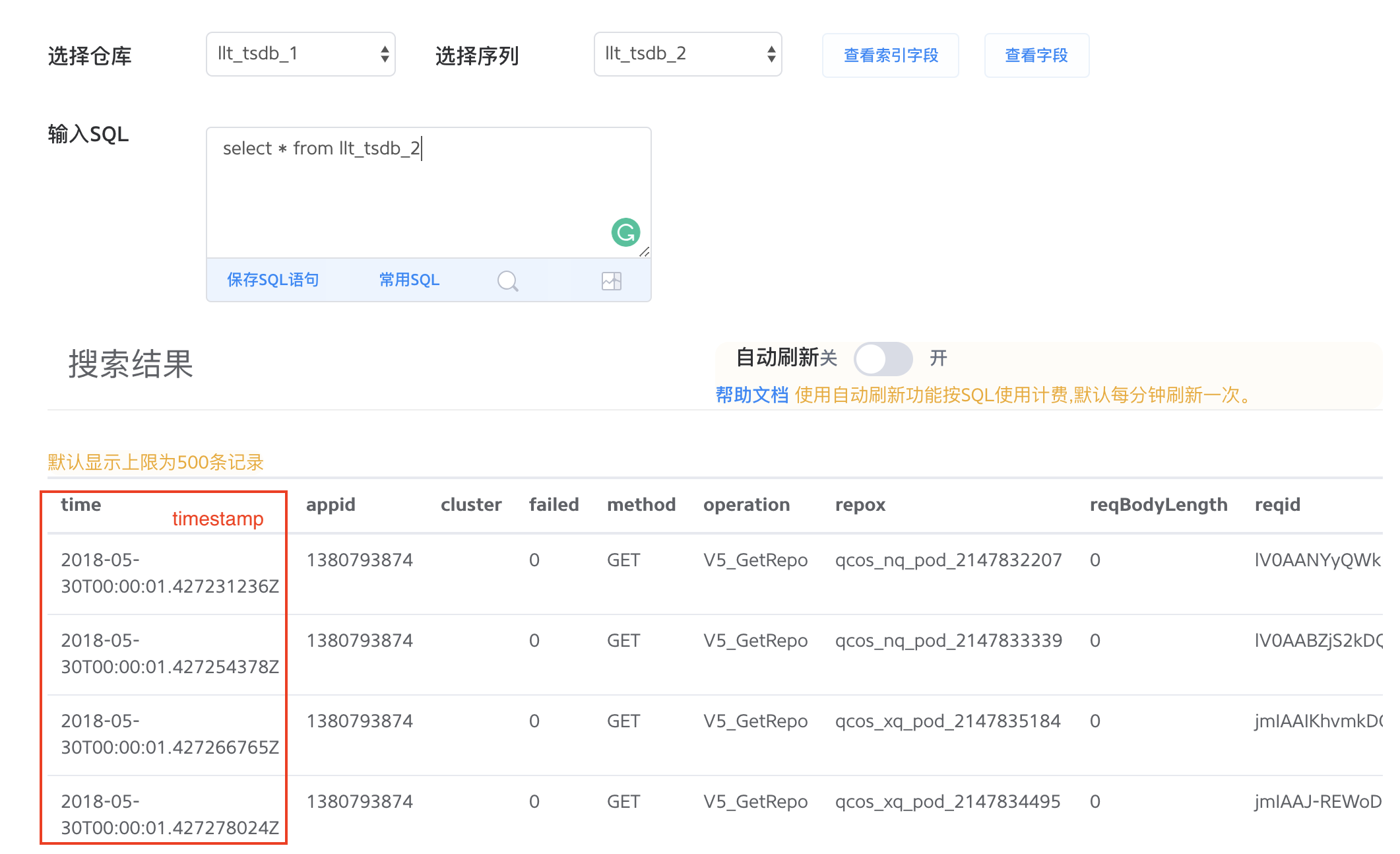
Task: Click the 查看字段 button
Action: click(x=1036, y=55)
